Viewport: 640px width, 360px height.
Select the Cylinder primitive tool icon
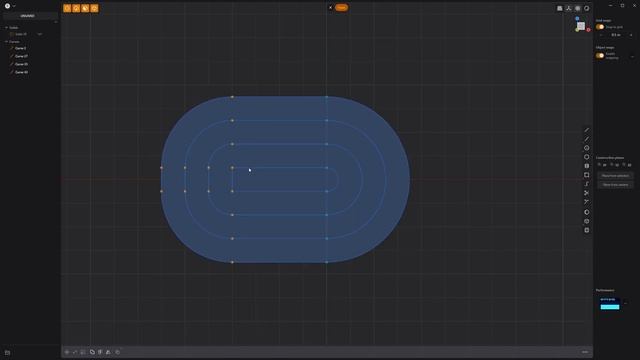tap(587, 221)
